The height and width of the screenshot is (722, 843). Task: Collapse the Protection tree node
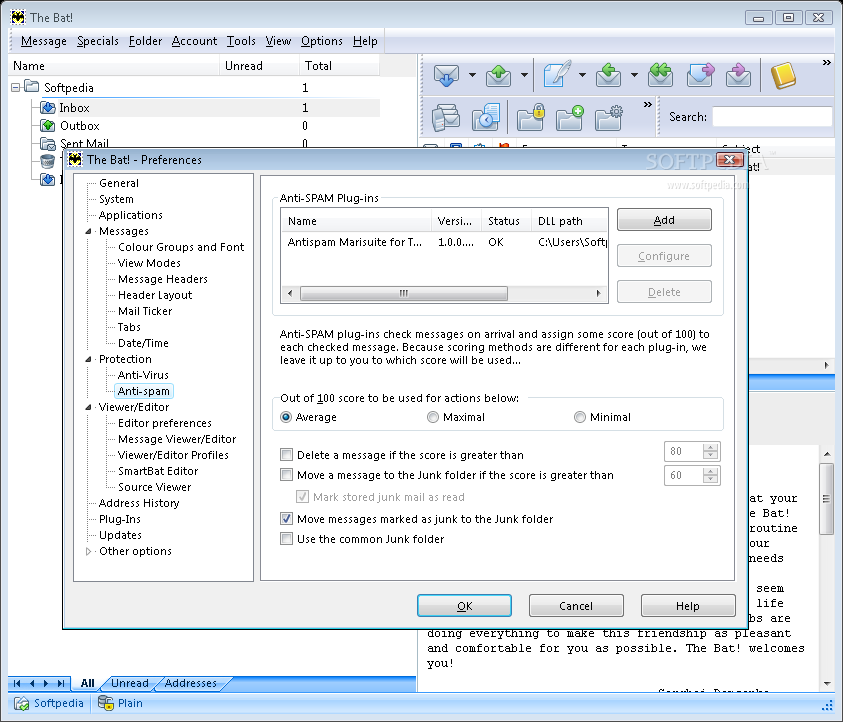88,359
